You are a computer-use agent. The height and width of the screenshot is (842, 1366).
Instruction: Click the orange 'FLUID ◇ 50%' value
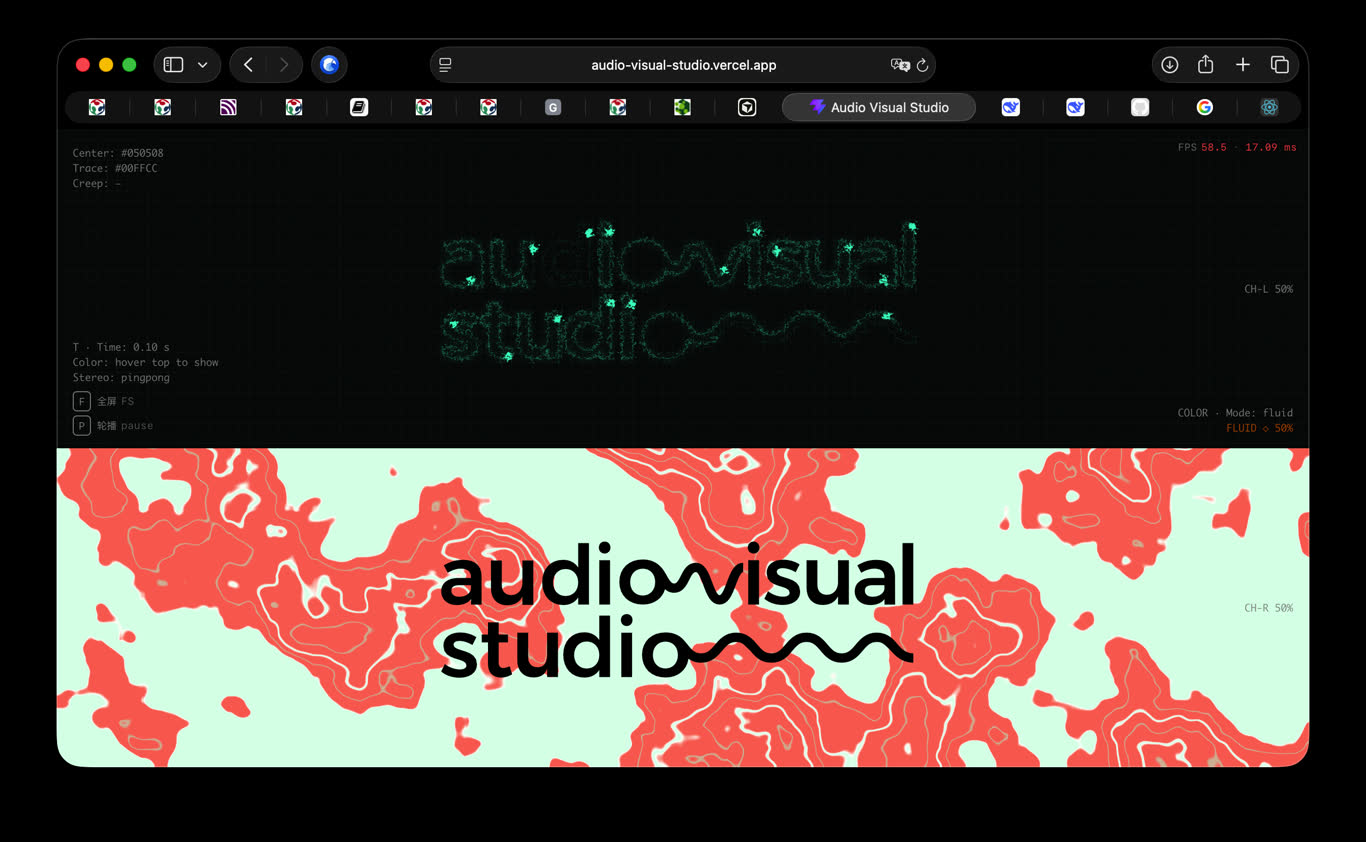click(1260, 428)
